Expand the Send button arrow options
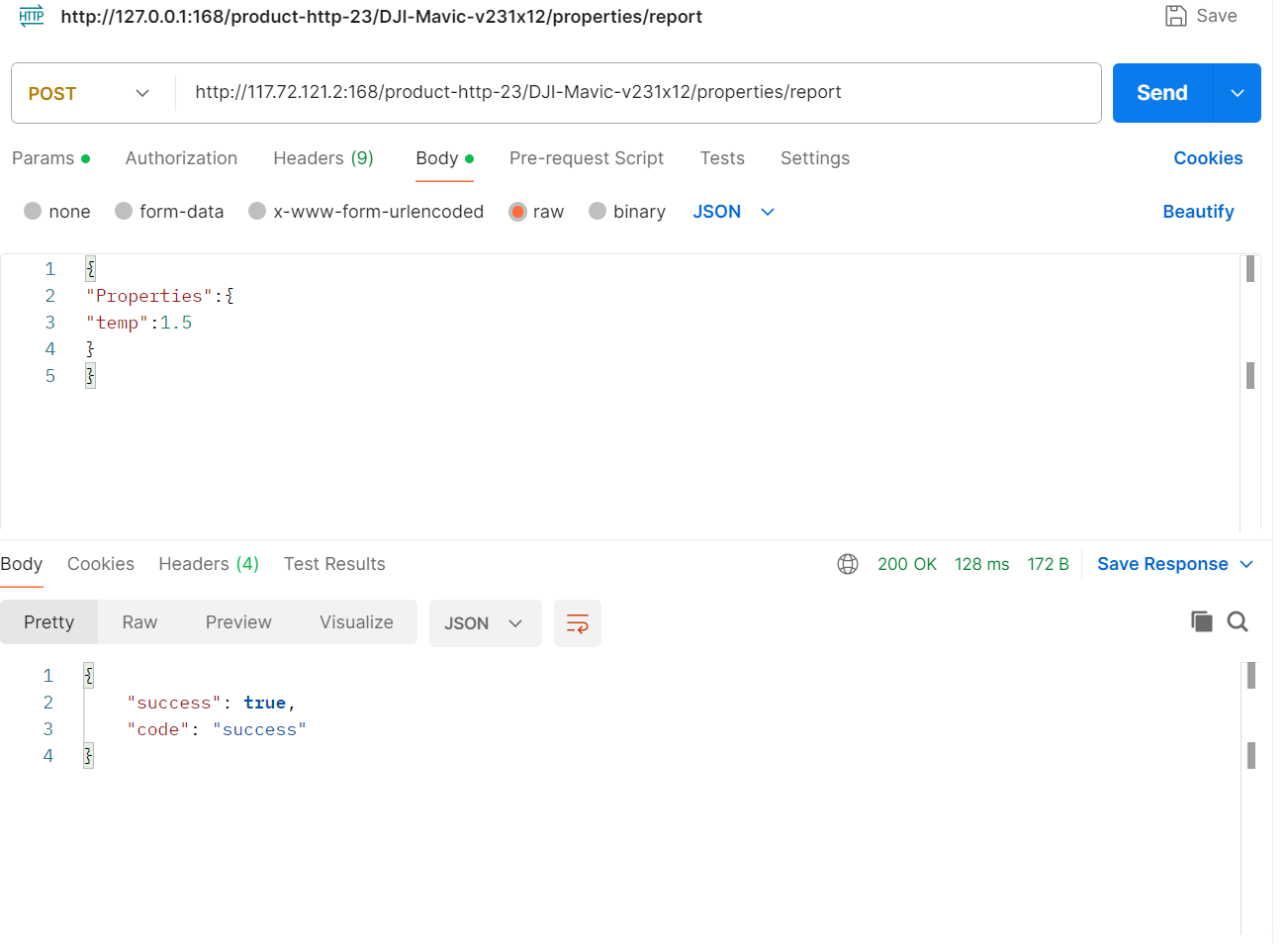This screenshot has height=944, width=1288. 1238,93
